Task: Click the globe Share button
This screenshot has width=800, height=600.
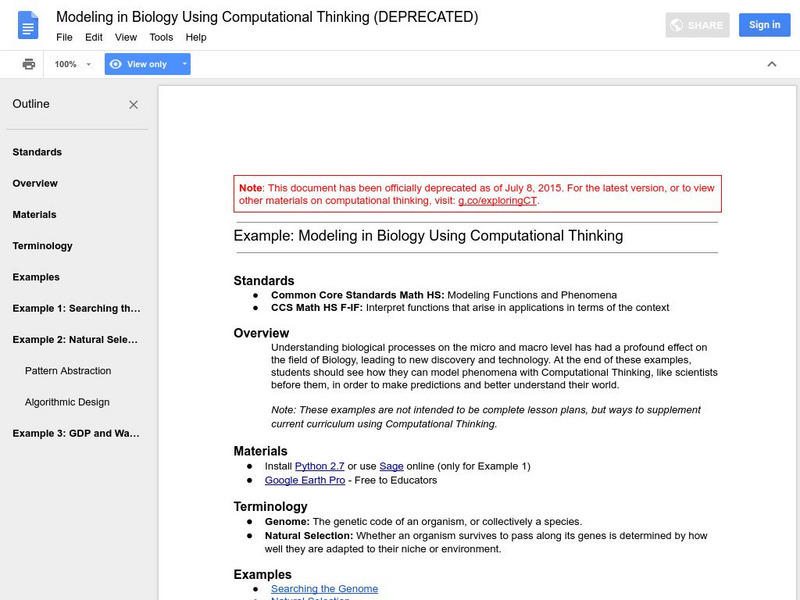Action: [x=697, y=25]
